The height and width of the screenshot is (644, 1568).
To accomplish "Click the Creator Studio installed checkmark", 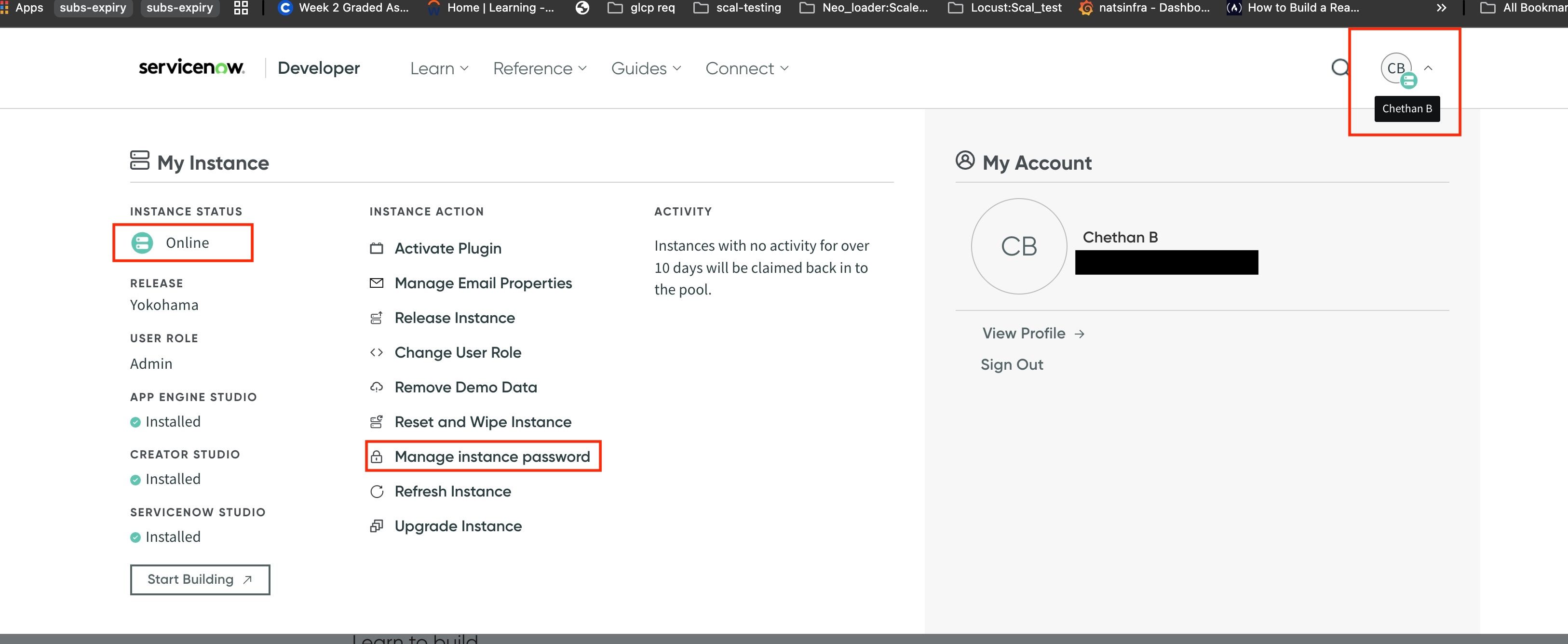I will click(x=136, y=480).
